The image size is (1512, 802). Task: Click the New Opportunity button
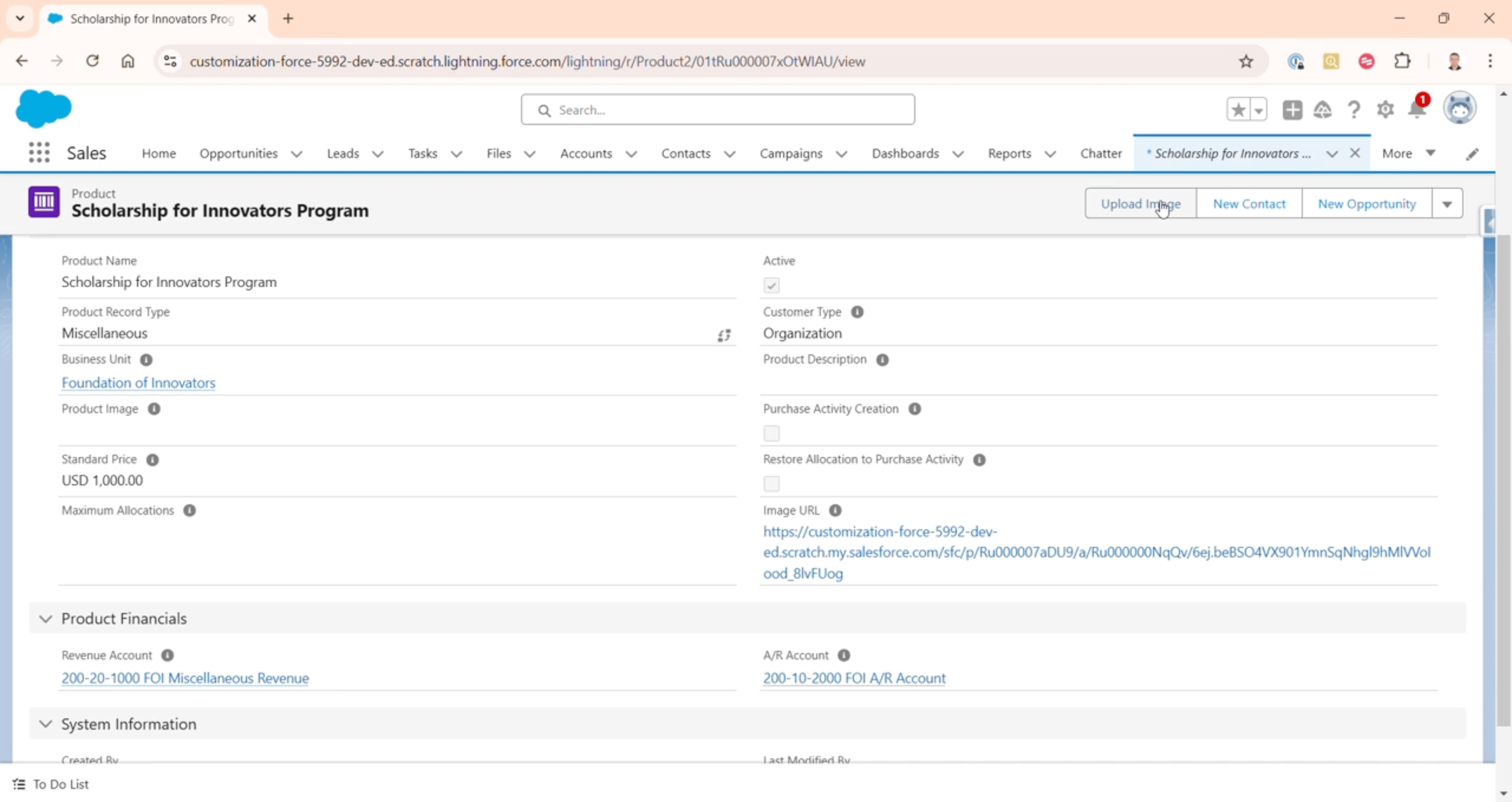1367,204
